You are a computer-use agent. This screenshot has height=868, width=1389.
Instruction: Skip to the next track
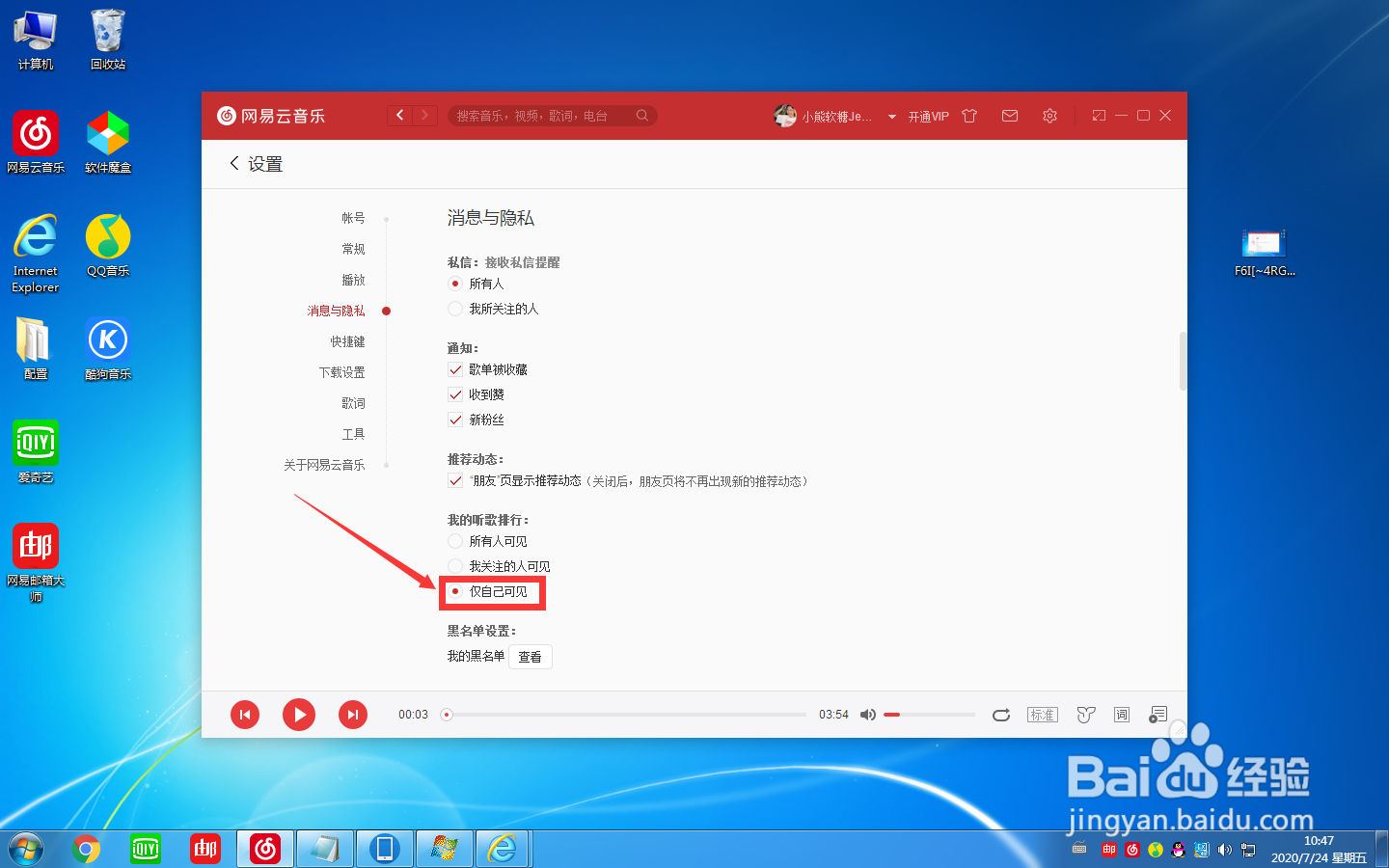click(x=353, y=715)
